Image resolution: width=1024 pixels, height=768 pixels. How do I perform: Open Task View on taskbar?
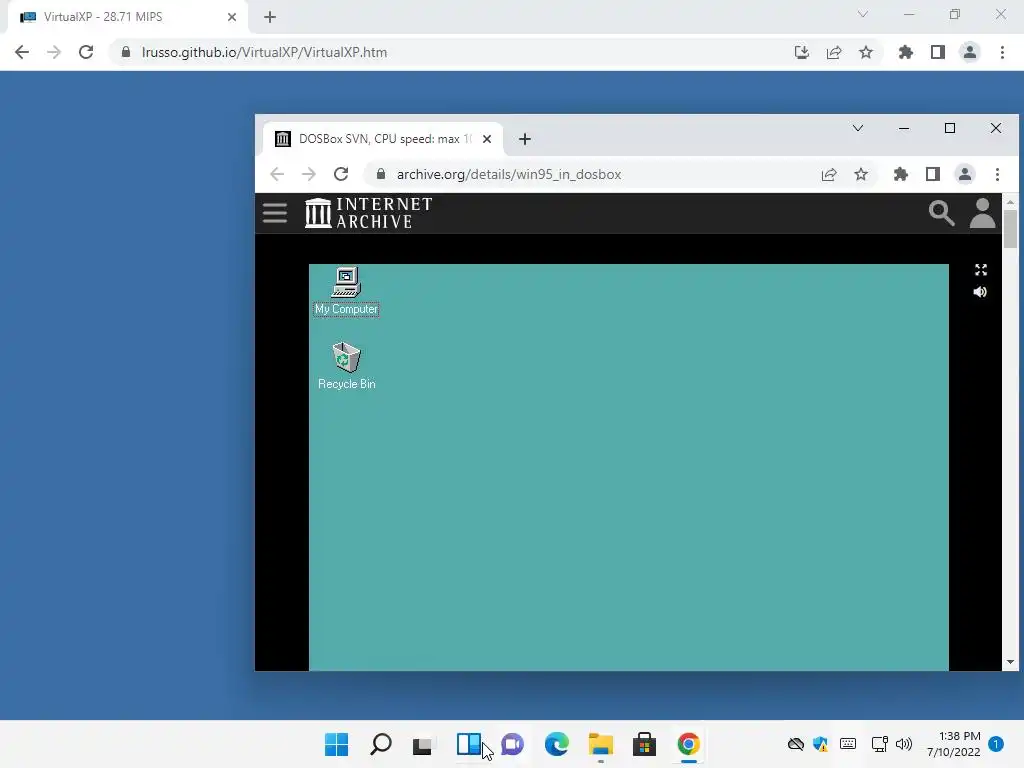pyautogui.click(x=423, y=744)
